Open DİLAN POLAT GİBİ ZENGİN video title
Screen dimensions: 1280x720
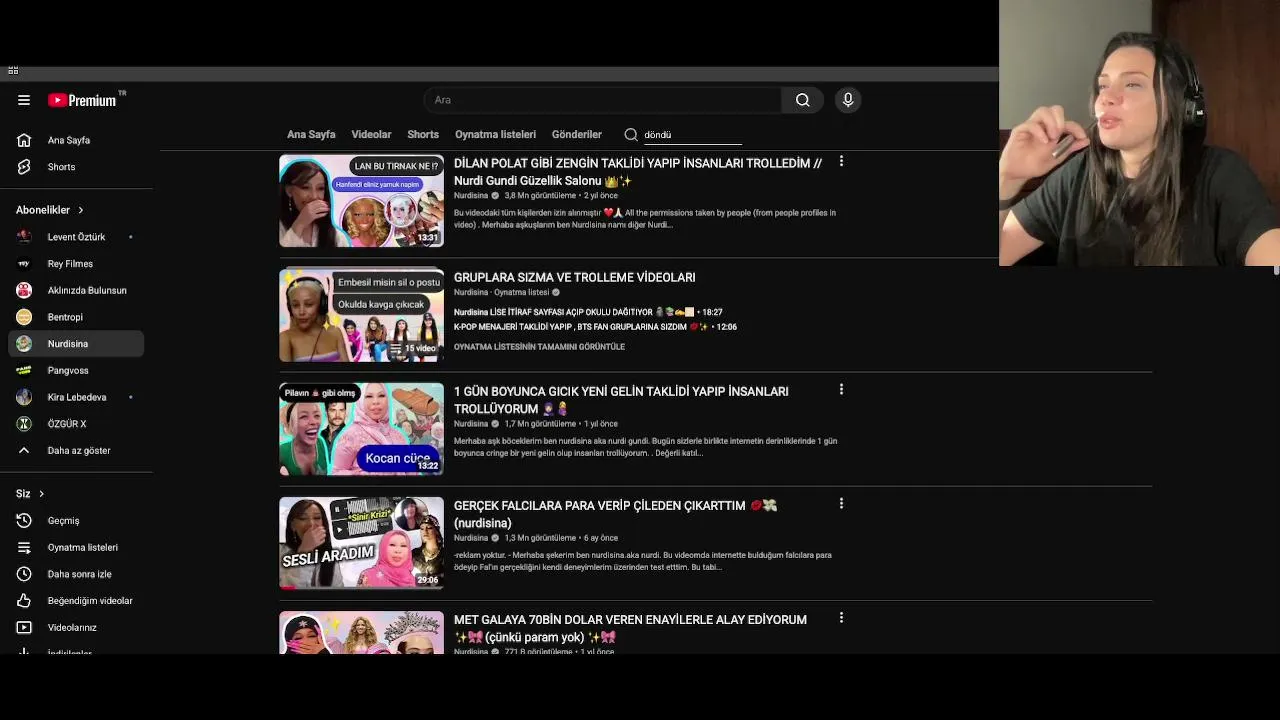click(x=638, y=172)
